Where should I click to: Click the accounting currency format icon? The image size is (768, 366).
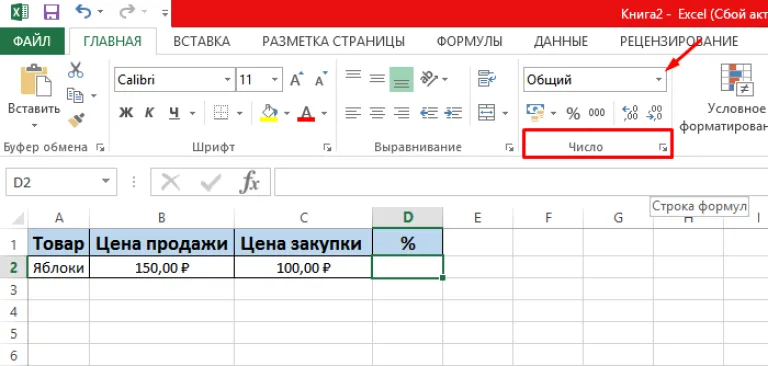[x=536, y=113]
